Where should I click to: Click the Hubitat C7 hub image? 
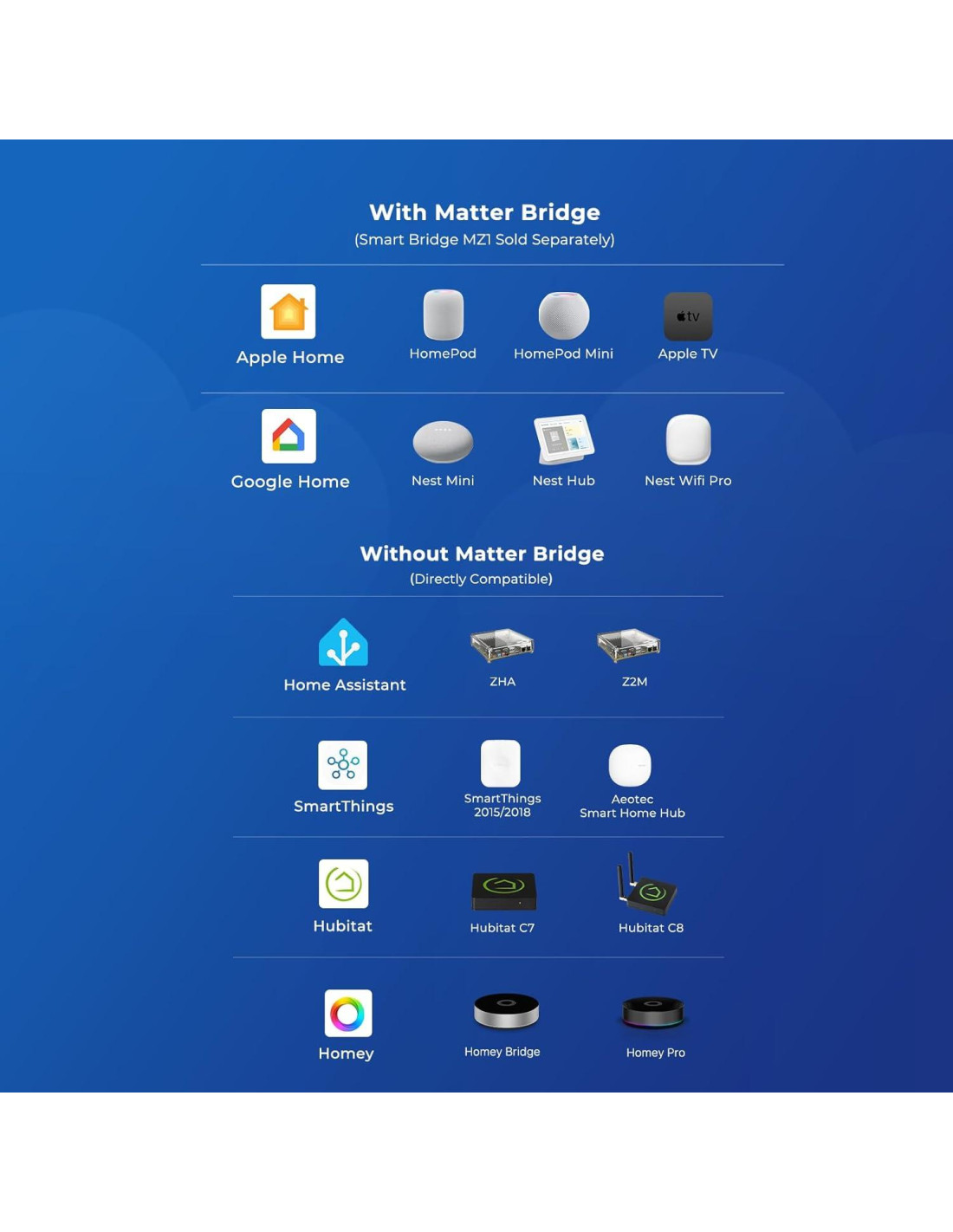click(x=503, y=891)
